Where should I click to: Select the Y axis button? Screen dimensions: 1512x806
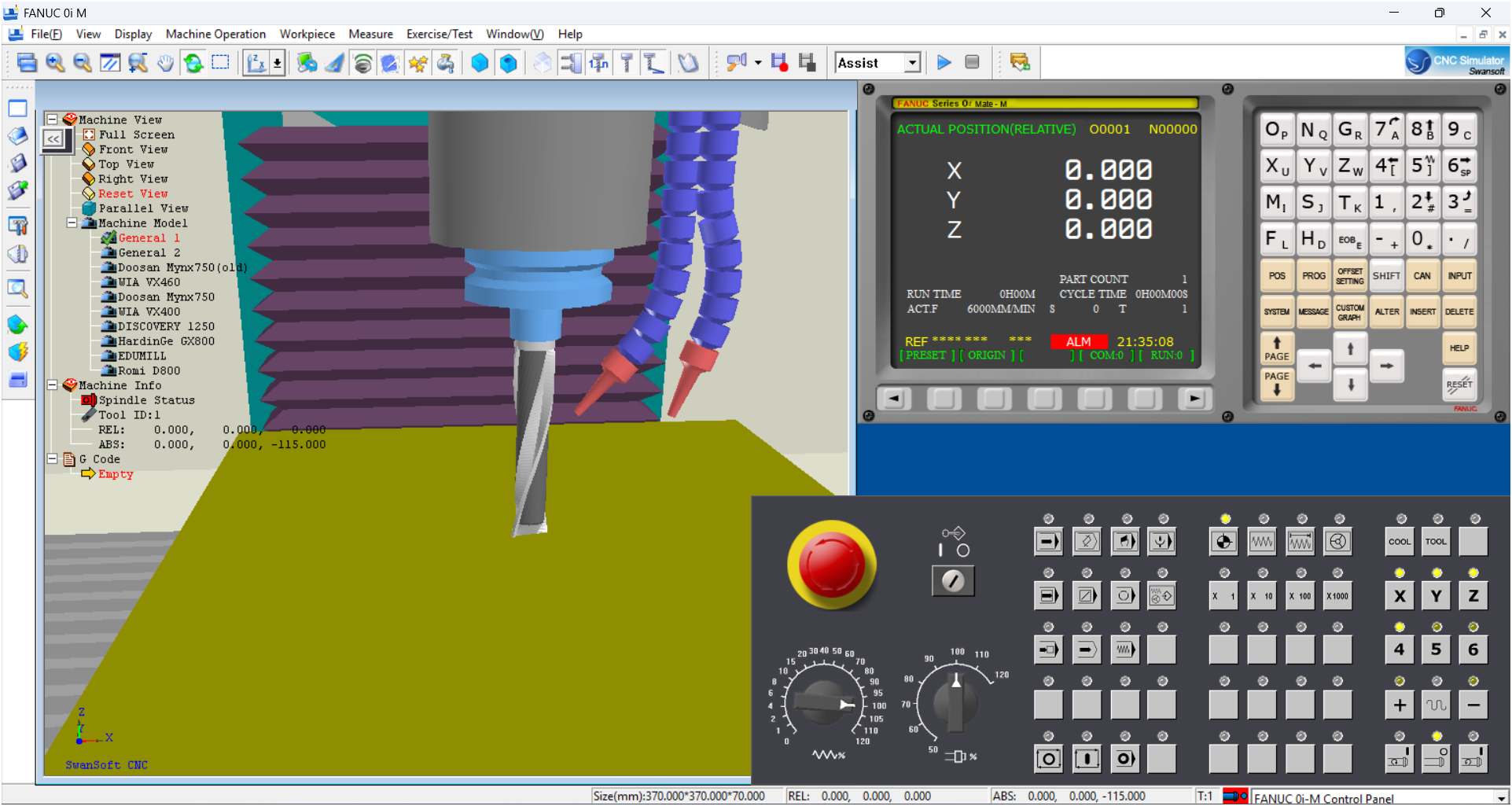point(1437,596)
